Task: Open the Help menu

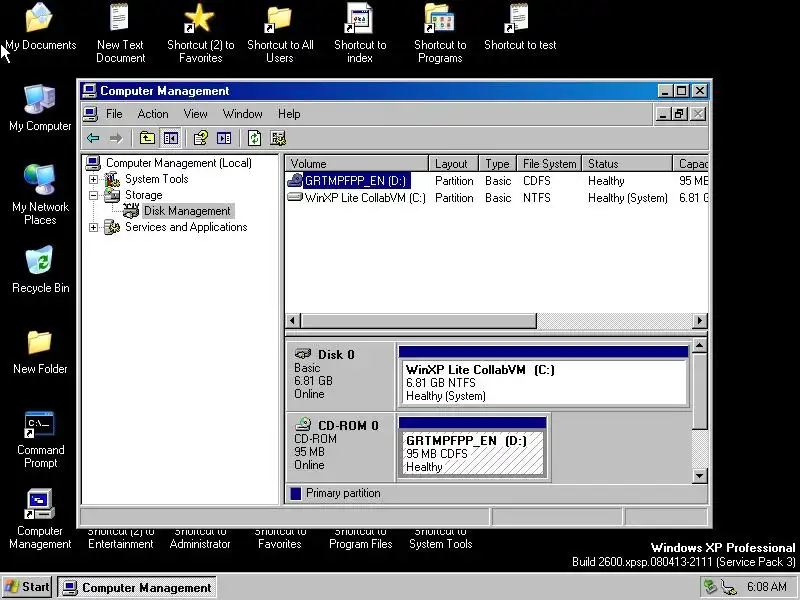Action: tap(289, 114)
